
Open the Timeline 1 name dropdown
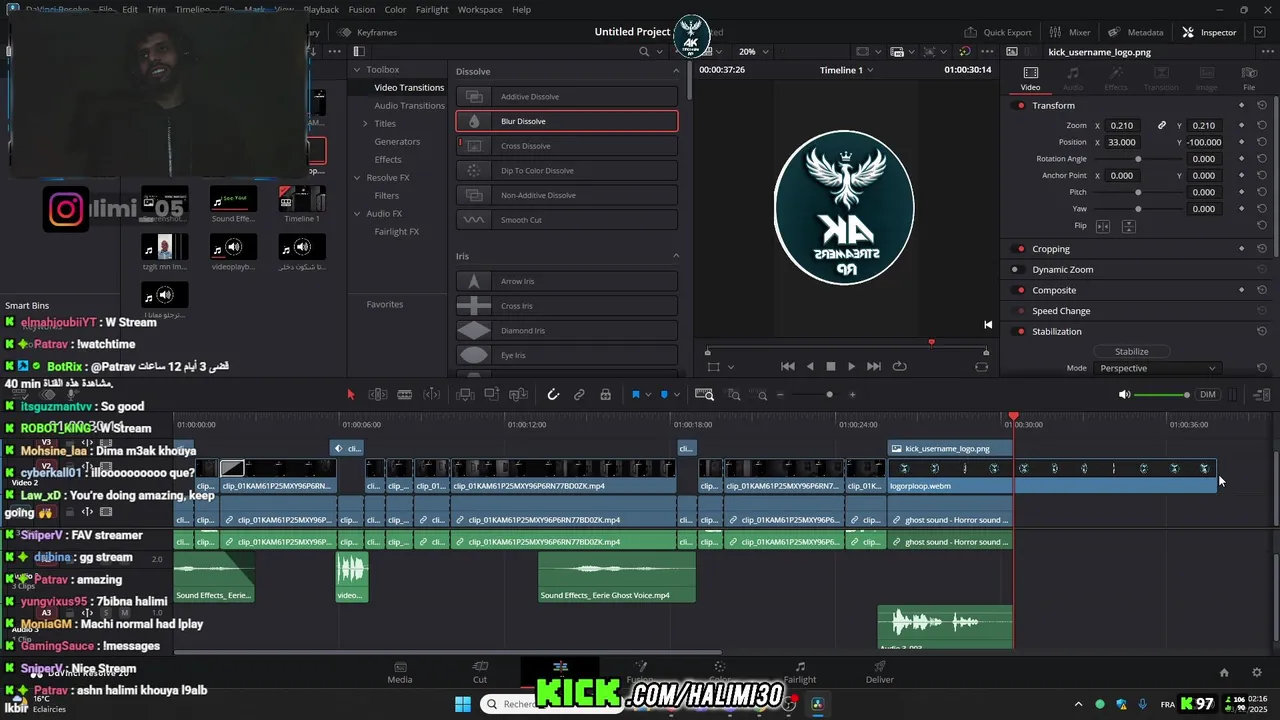(x=847, y=70)
